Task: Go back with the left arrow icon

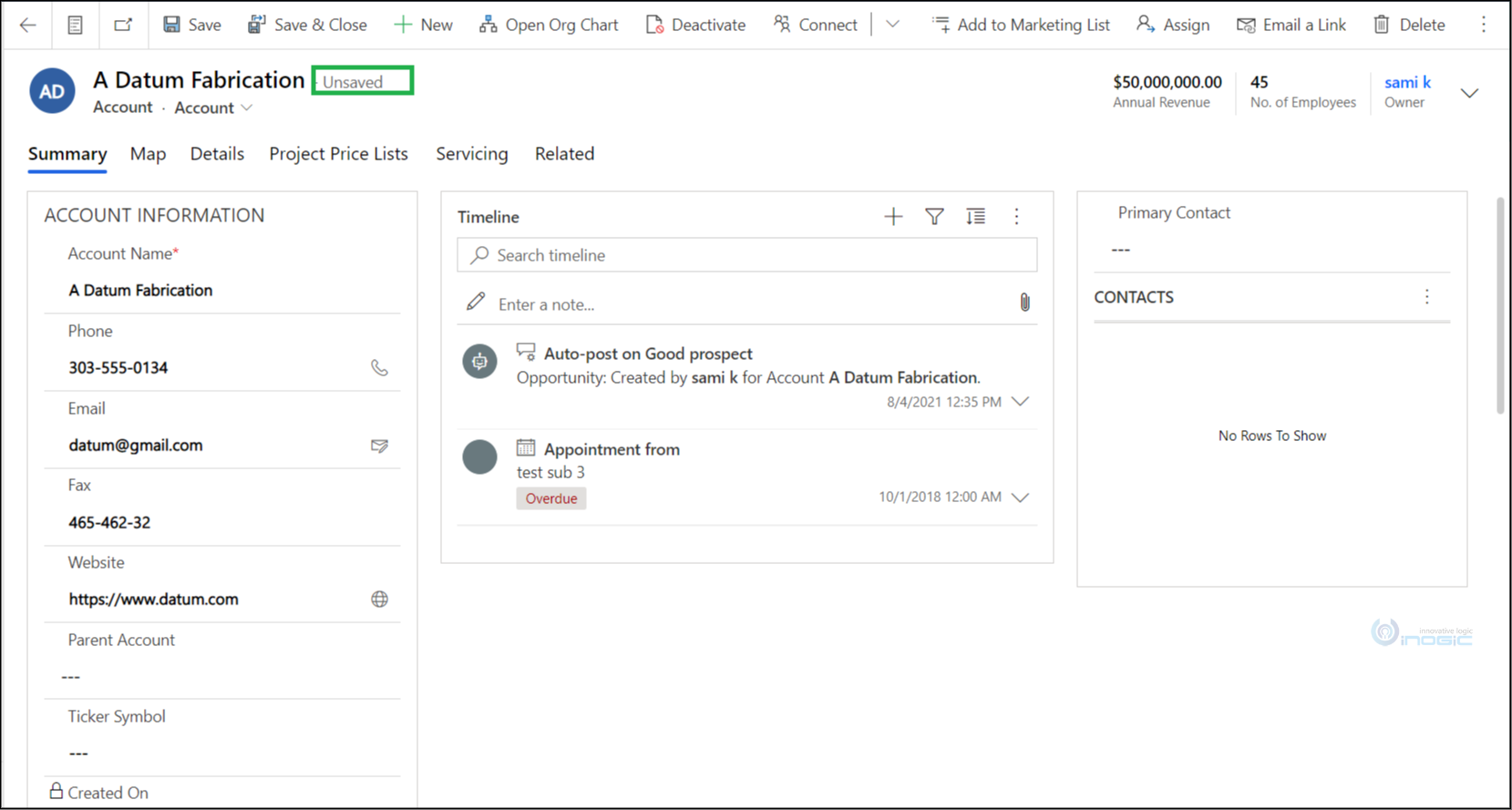Action: pos(28,25)
